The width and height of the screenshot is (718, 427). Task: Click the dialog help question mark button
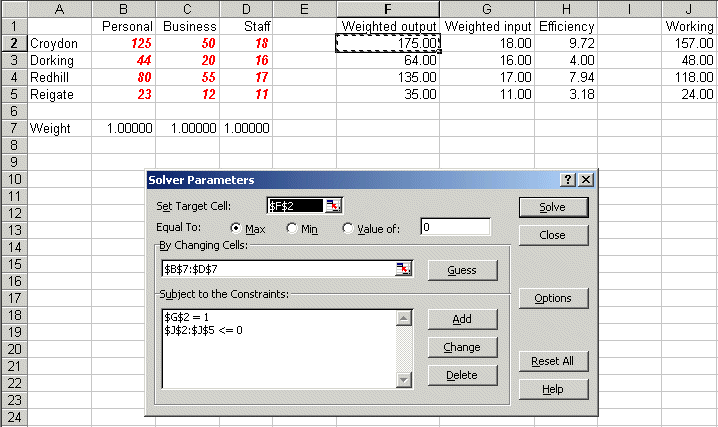tap(568, 180)
